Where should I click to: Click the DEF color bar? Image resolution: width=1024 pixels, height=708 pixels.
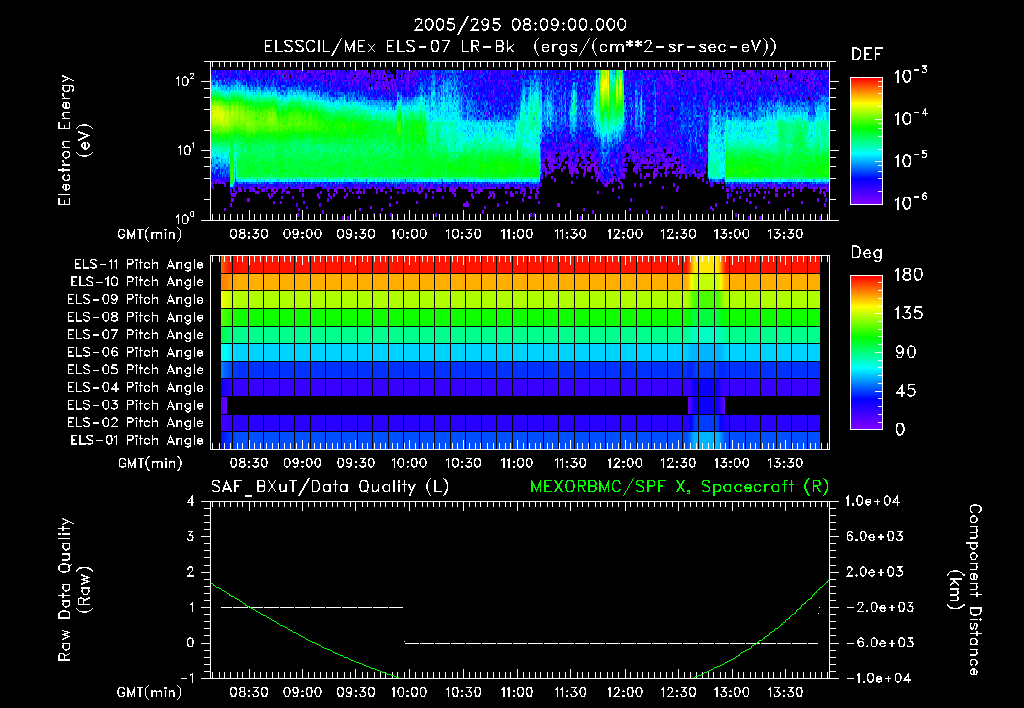tap(866, 140)
